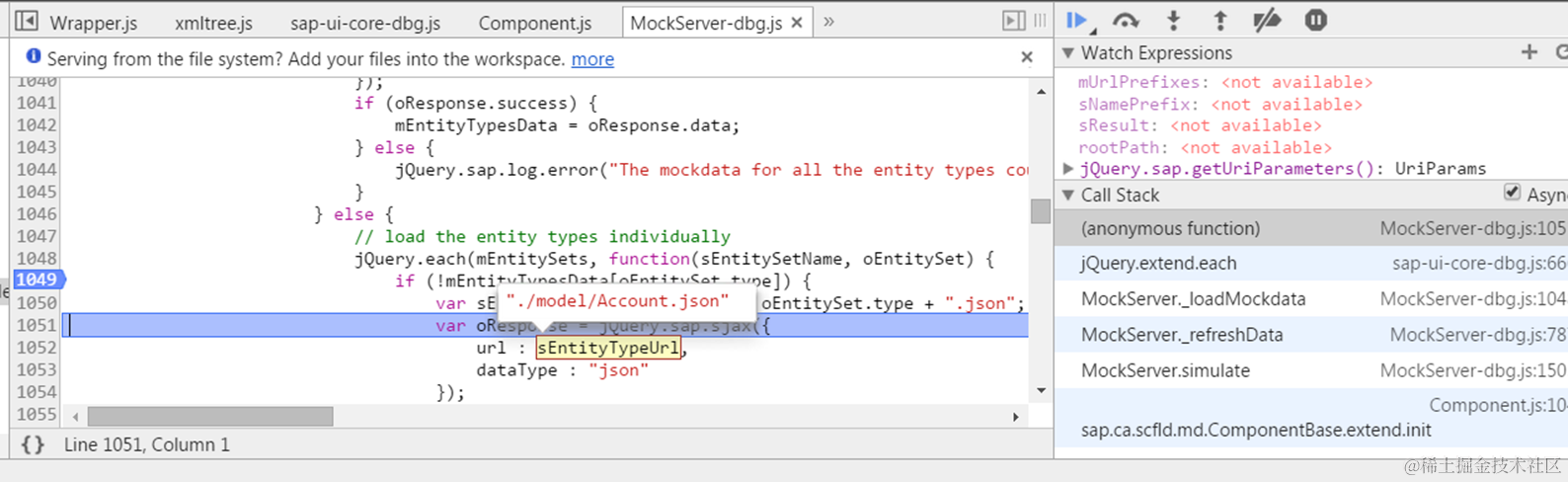The width and height of the screenshot is (1568, 482).
Task: Select the MockServer._refreshData stack frame
Action: [x=1311, y=335]
